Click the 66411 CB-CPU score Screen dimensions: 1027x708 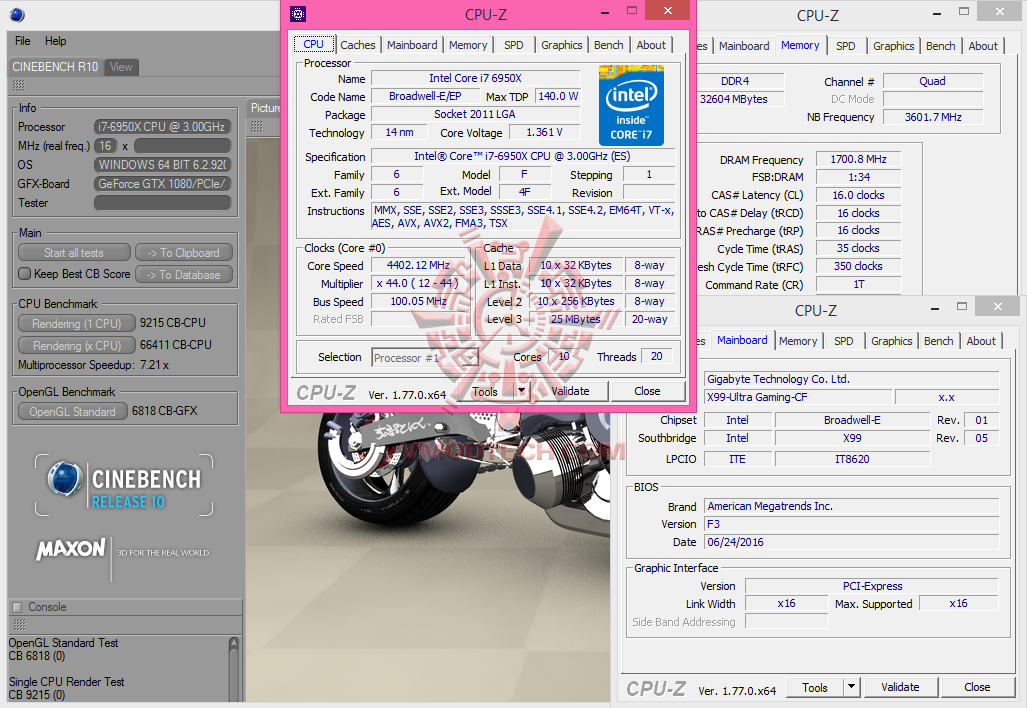176,345
